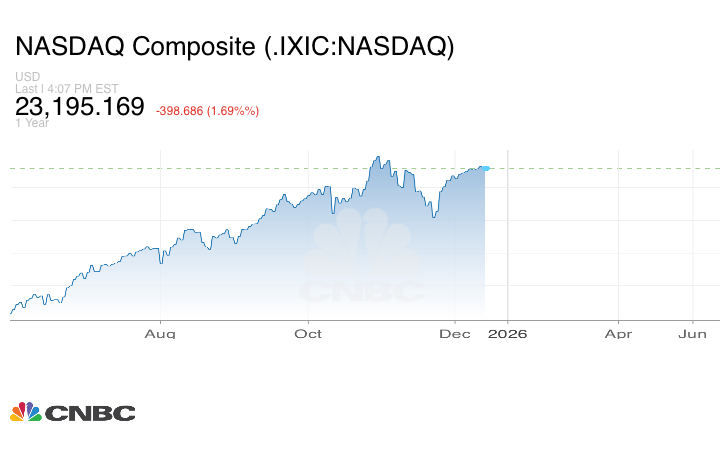Click the Jun label on the time axis
This screenshot has width=720, height=450.
[x=694, y=333]
